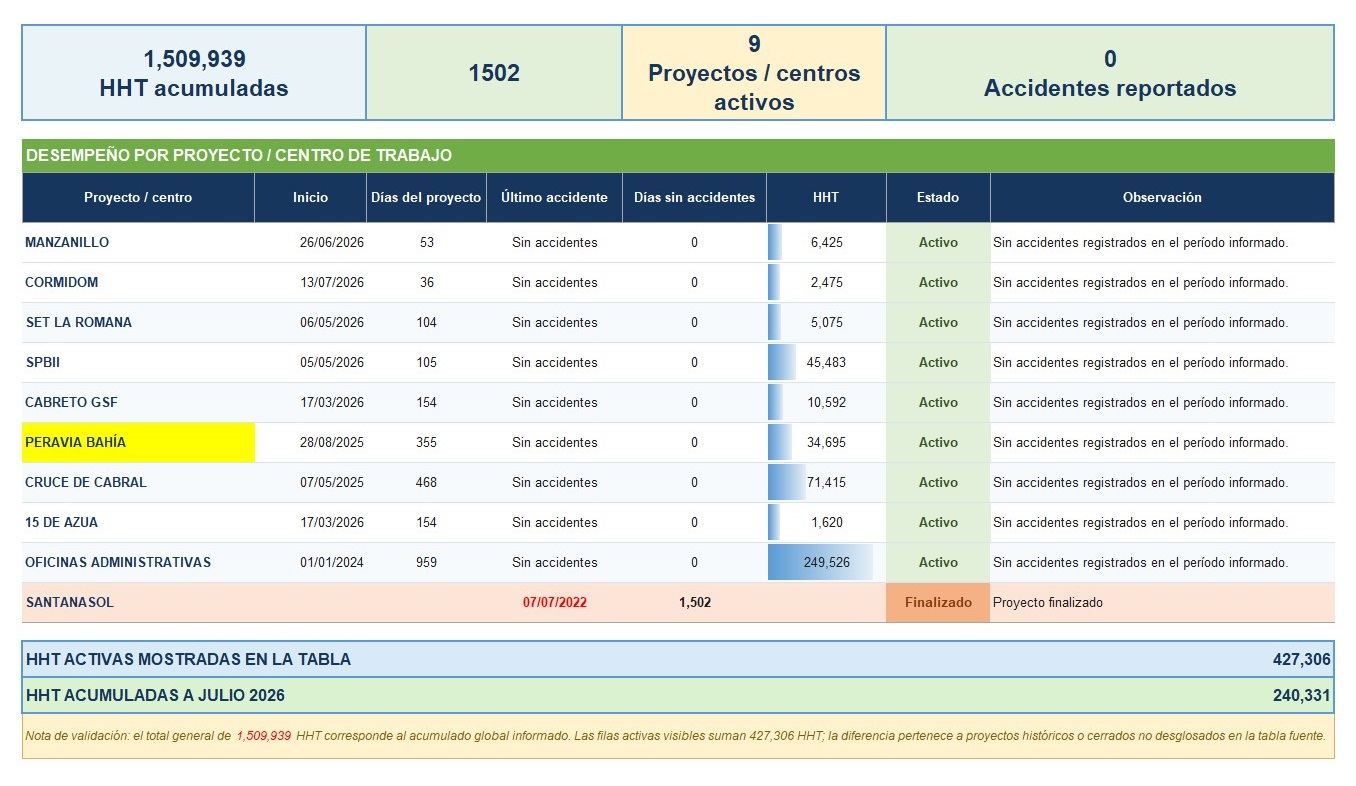Viewport: 1356px width, 786px height.
Task: Click the CRUCE DE CABRAL HHT bar
Action: pyautogui.click(x=787, y=482)
